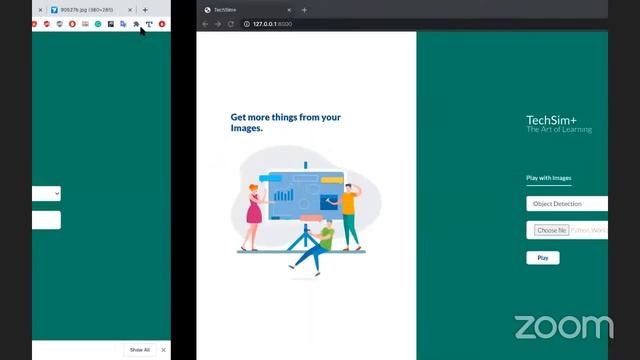Click the site info icon before 127.0.0.1
640x360 pixels.
[x=247, y=24]
